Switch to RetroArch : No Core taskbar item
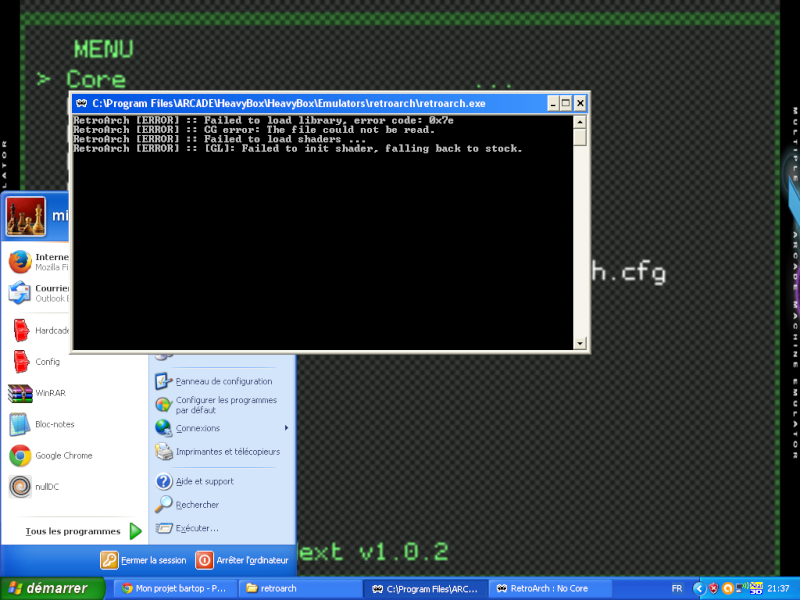The width and height of the screenshot is (800, 600). pyautogui.click(x=551, y=589)
